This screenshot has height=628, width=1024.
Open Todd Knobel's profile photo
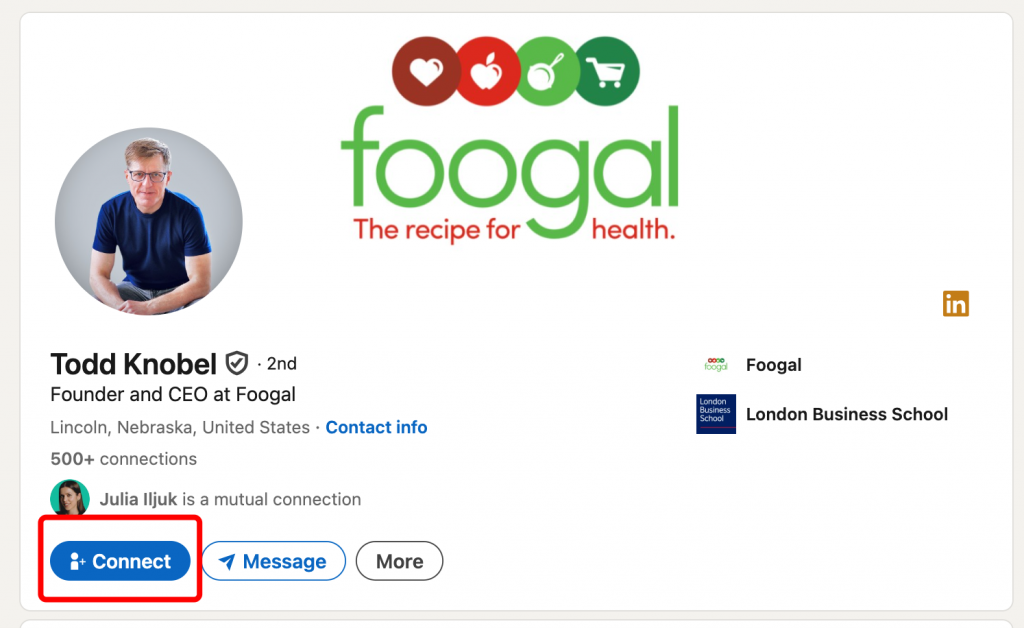pos(148,221)
